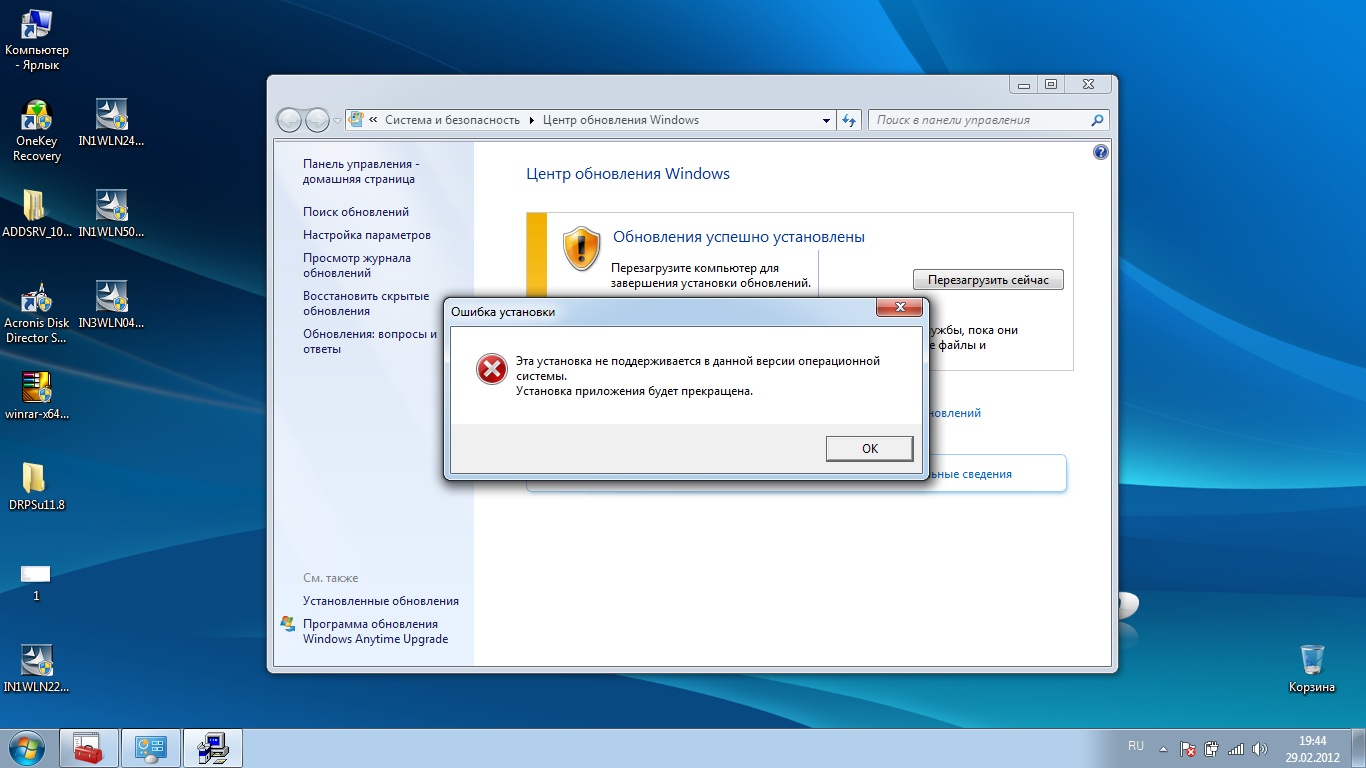Select the desktop file named 1

click(36, 583)
